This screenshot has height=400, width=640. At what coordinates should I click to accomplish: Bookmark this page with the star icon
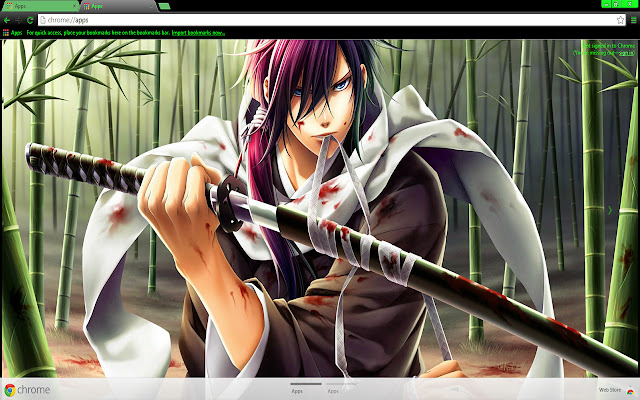pyautogui.click(x=620, y=20)
